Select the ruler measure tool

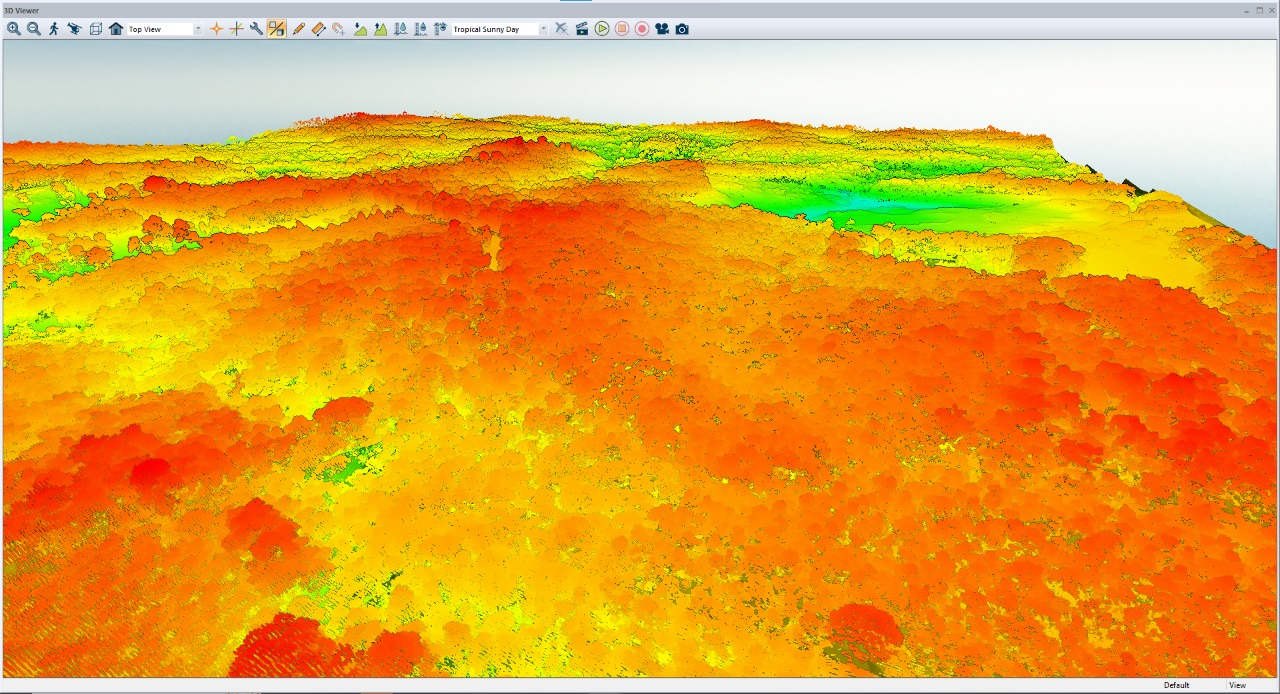pos(318,29)
